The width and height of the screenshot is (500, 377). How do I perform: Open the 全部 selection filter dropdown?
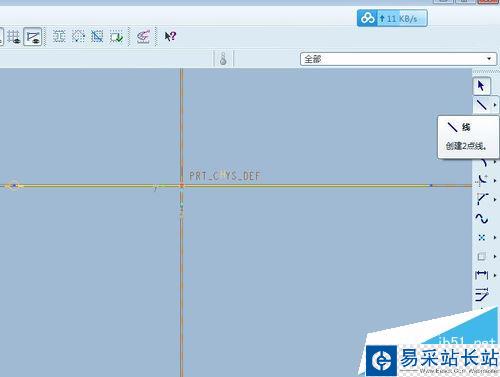coord(398,59)
